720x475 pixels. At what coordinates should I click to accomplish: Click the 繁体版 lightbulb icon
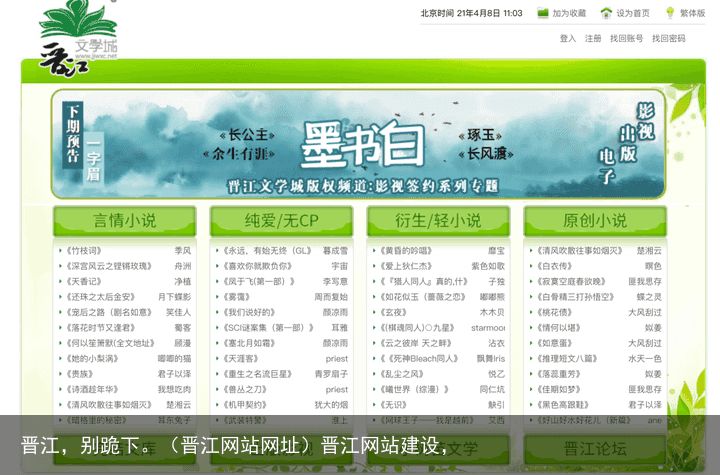670,13
